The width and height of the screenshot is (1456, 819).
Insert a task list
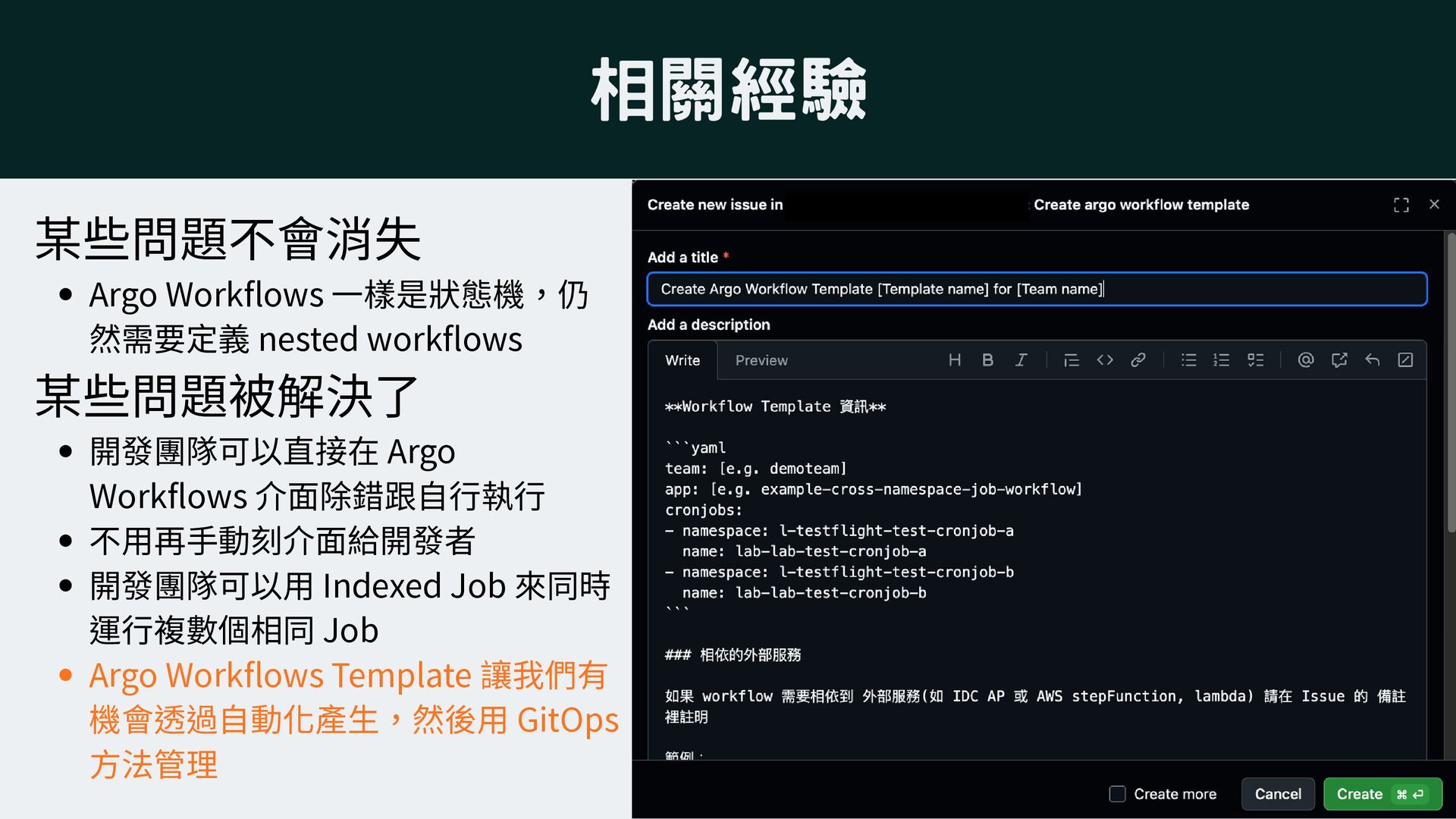[1256, 360]
